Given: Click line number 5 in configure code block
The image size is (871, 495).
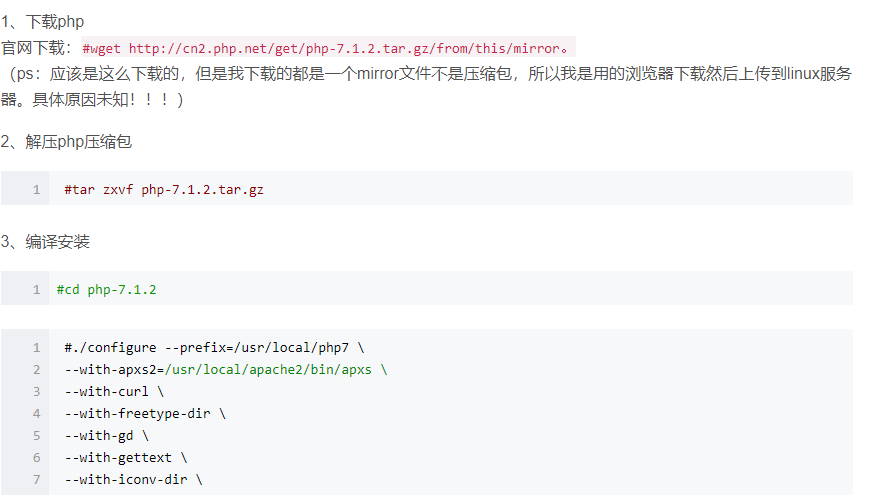Looking at the screenshot, I should [37, 436].
